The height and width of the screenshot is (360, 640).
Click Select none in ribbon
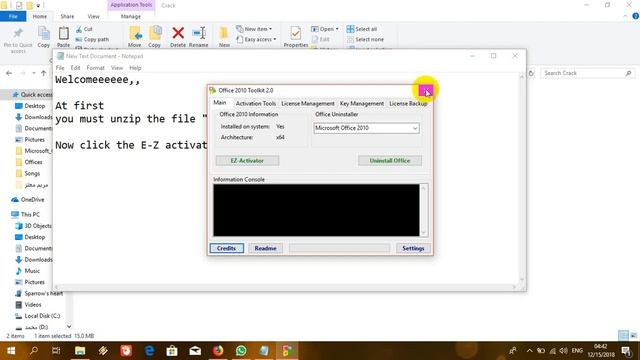coord(365,39)
